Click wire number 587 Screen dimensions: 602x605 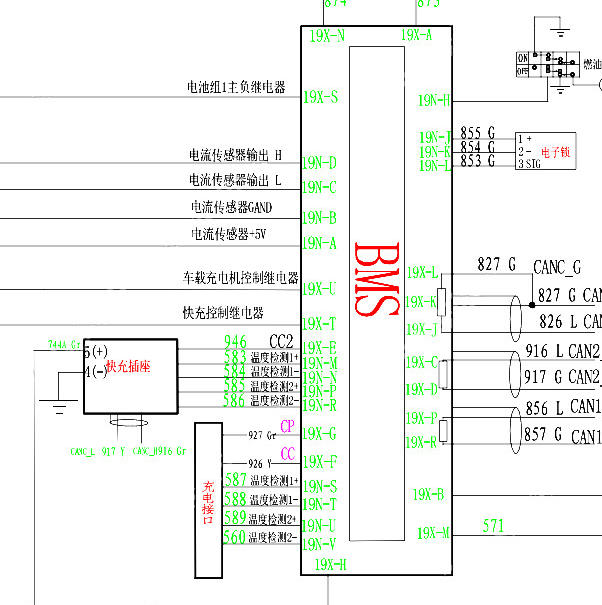click(x=236, y=480)
